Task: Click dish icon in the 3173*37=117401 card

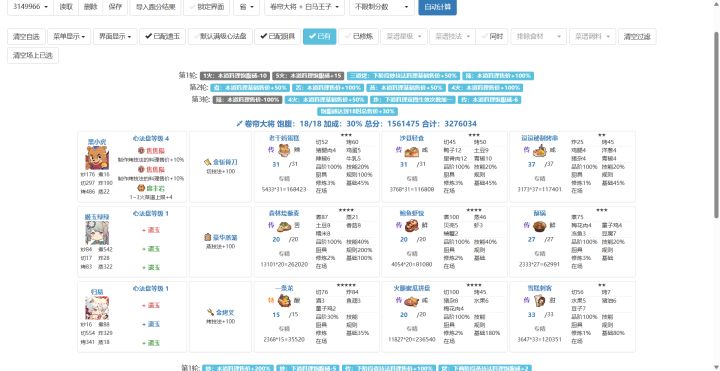Action: click(539, 150)
